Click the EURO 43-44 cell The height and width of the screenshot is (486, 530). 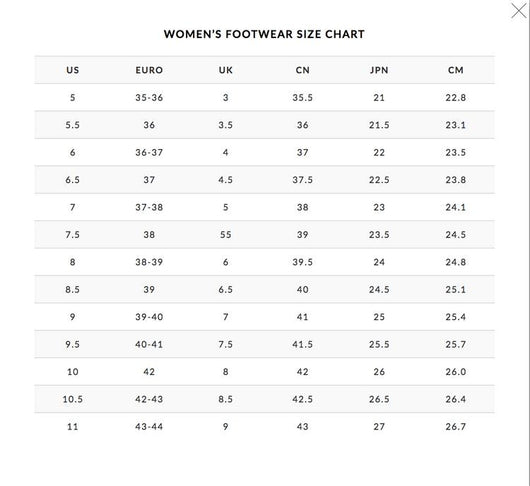pos(149,427)
